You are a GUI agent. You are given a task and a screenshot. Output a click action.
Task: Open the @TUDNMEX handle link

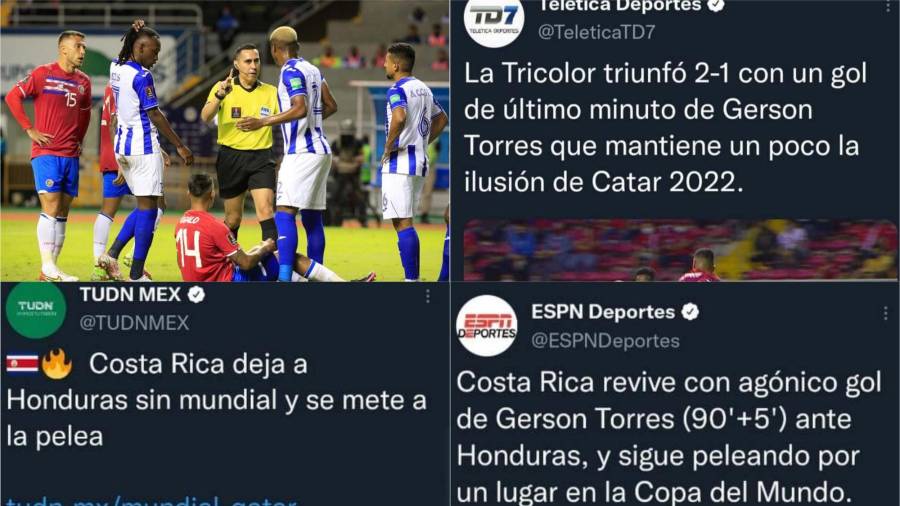coord(134,323)
